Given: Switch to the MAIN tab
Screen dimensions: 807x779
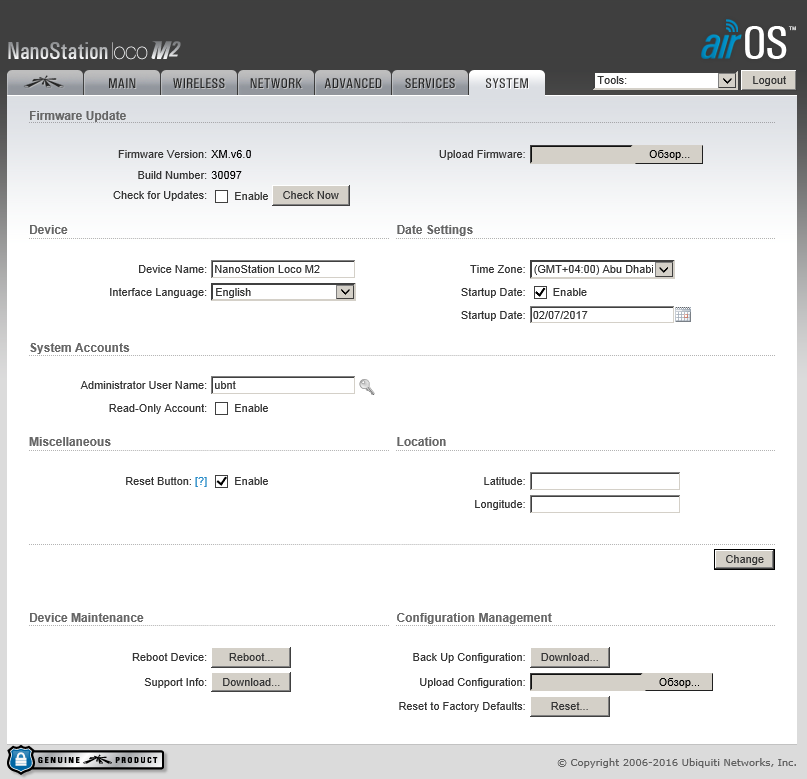Looking at the screenshot, I should click(122, 83).
